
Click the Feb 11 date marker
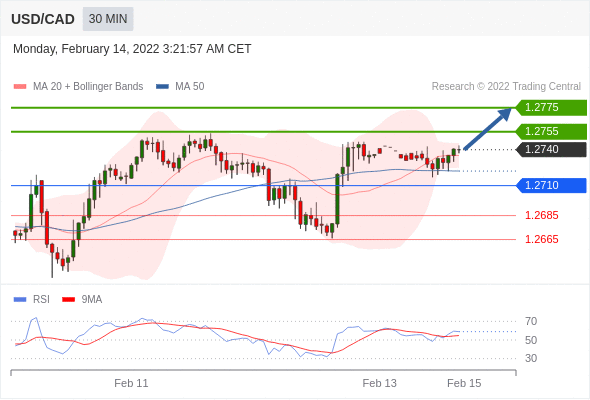pyautogui.click(x=131, y=383)
